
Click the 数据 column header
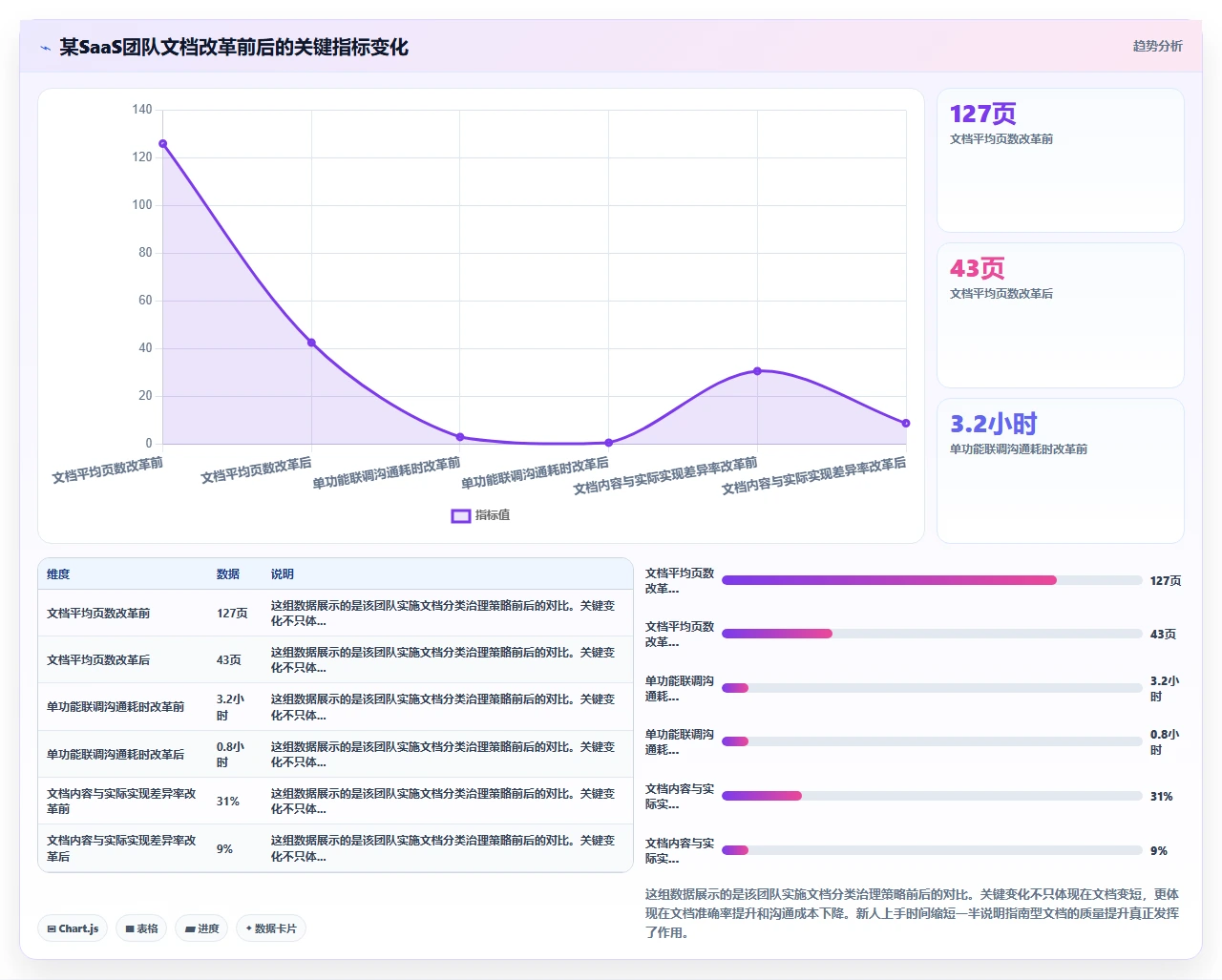[228, 574]
